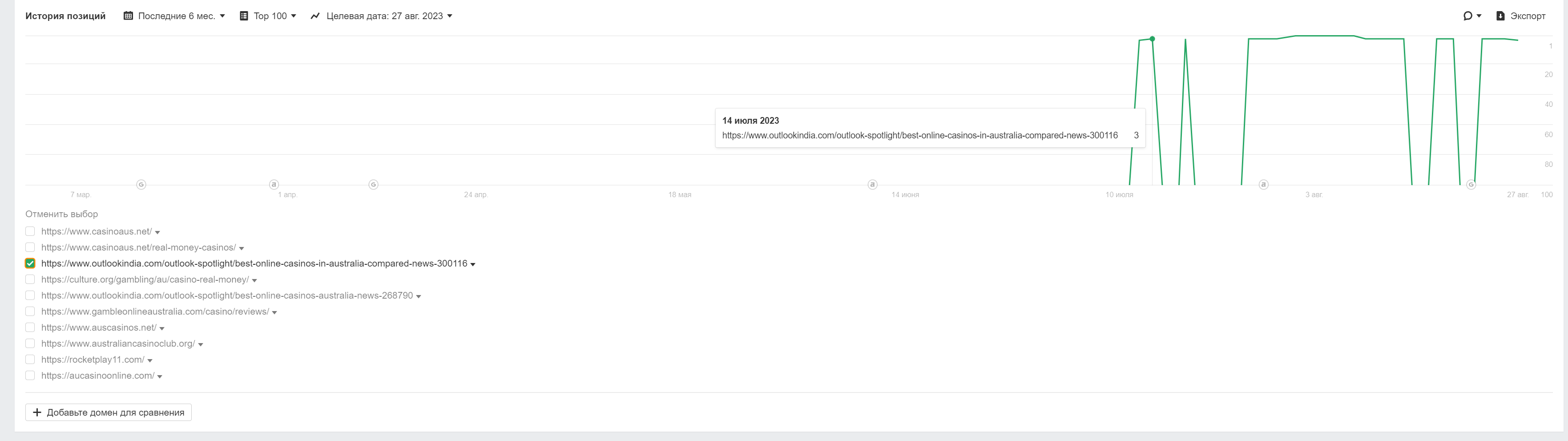Click the trend line icon beside Целевая дата

coord(314,16)
